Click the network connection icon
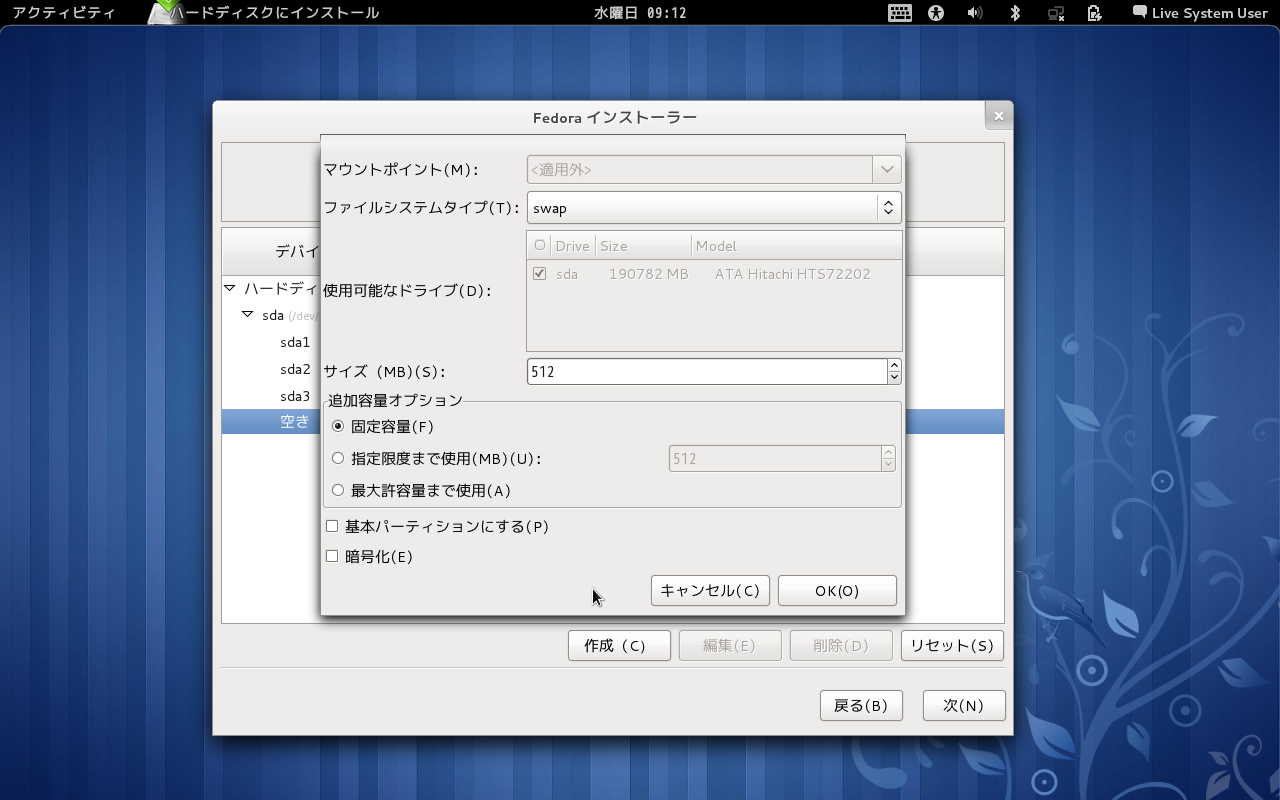Image resolution: width=1280 pixels, height=800 pixels. click(x=1055, y=13)
